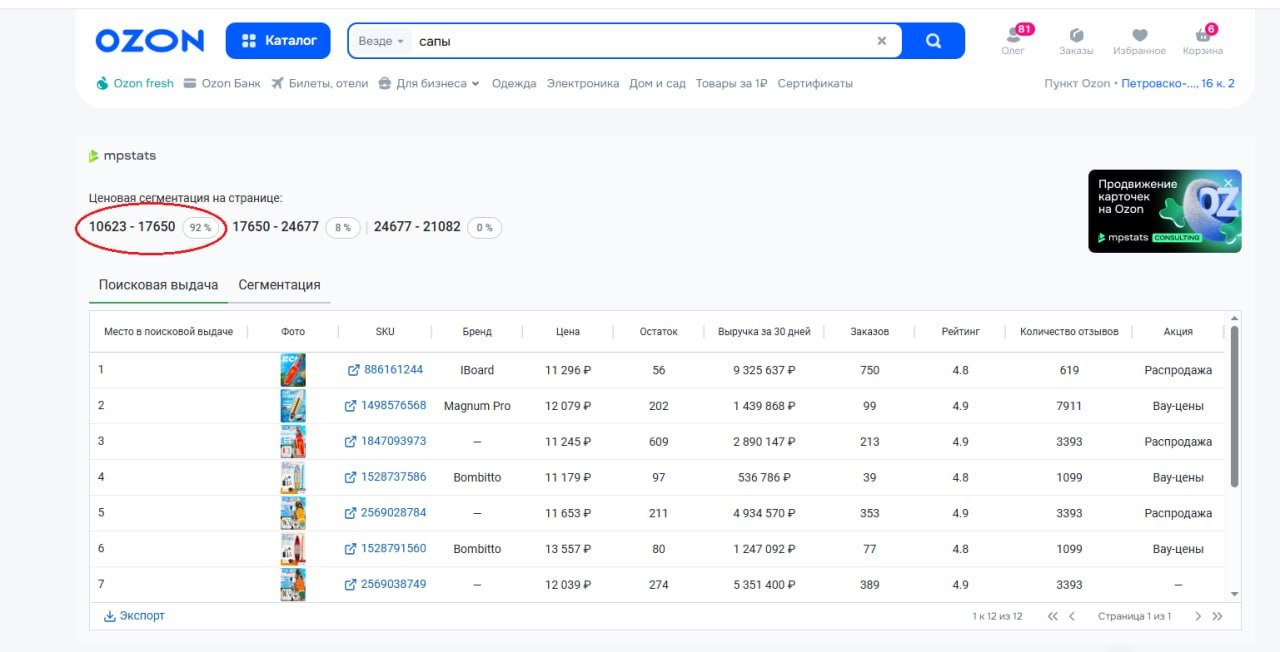1280x652 pixels.
Task: Go to next table page arrow
Action: pos(1198,616)
